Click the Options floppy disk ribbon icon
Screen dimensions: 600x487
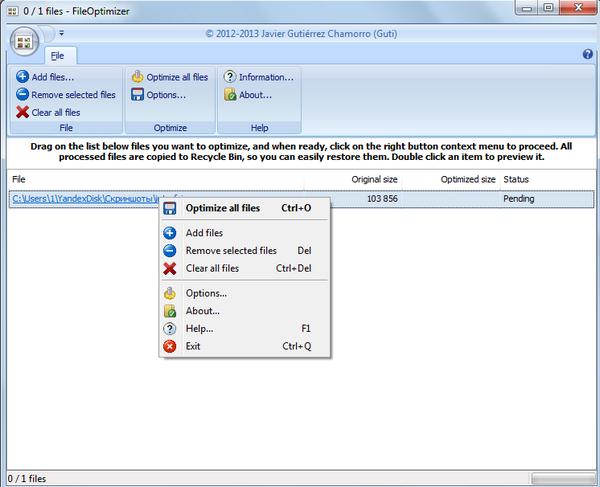(x=137, y=94)
